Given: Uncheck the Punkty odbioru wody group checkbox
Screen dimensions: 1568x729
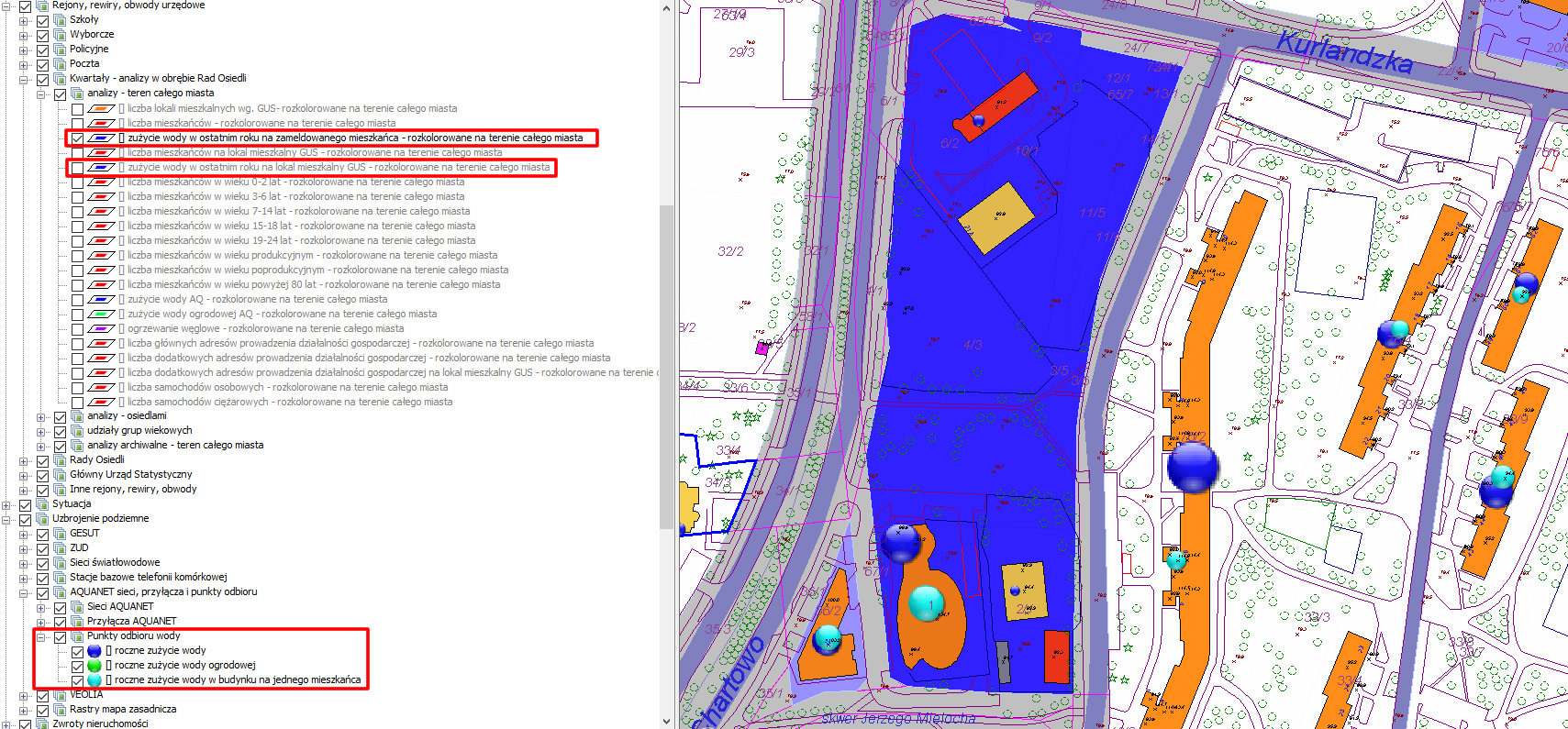Looking at the screenshot, I should point(61,636).
